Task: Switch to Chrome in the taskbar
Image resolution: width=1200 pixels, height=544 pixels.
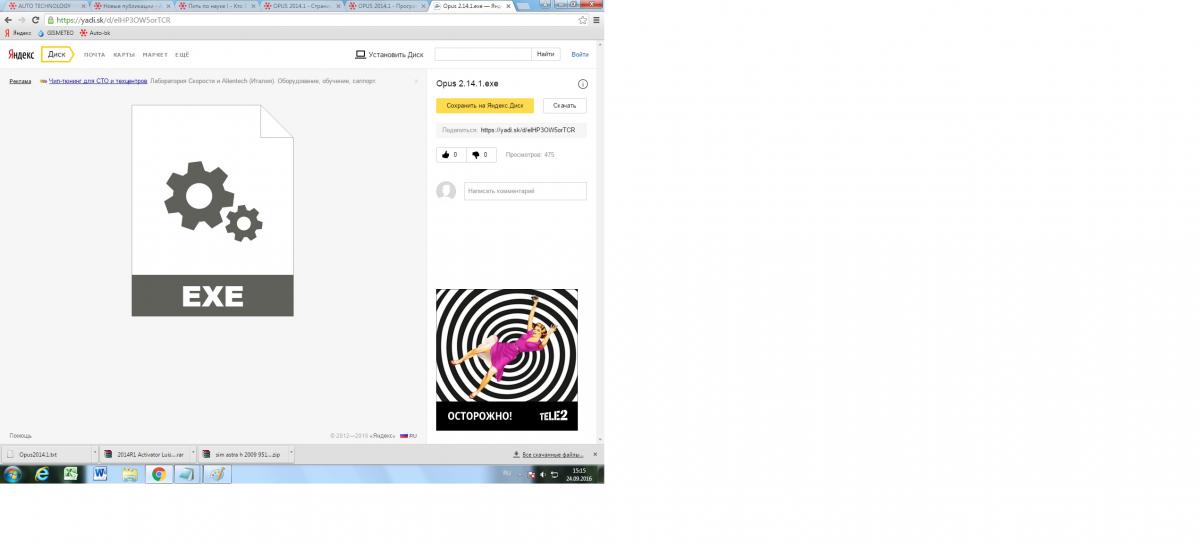Action: [158, 475]
